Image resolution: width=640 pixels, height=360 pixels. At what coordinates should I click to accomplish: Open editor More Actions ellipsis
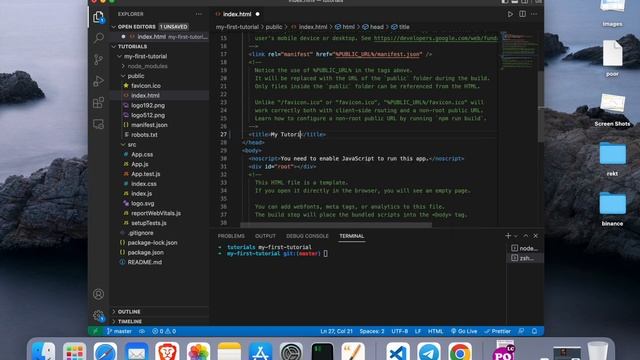pyautogui.click(x=534, y=14)
